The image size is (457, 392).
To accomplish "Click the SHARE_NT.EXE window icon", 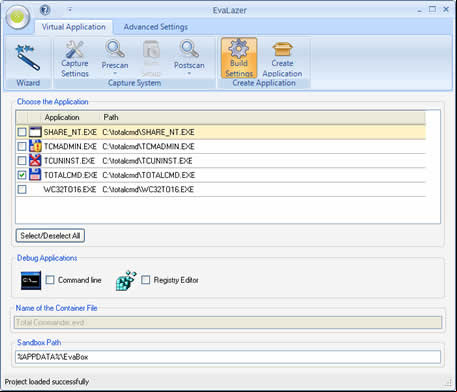I will [x=35, y=132].
